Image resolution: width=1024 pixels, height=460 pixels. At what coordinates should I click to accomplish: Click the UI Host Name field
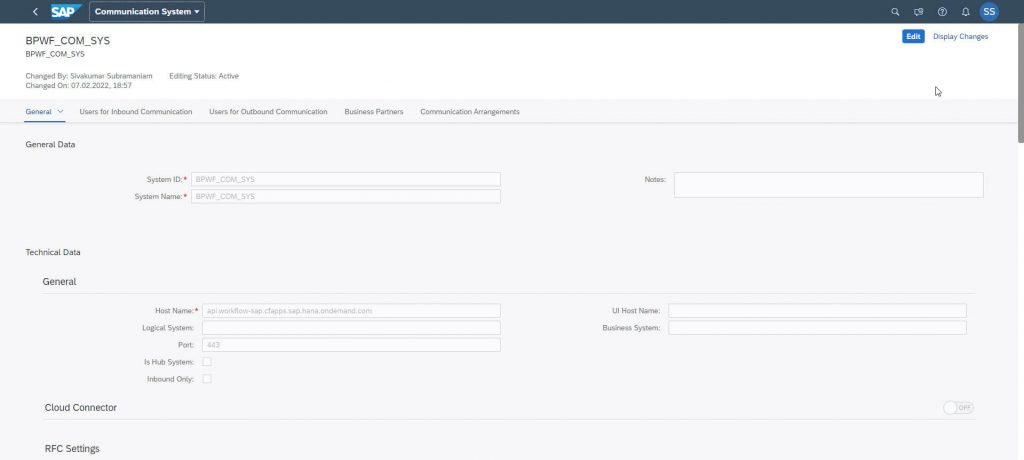[817, 310]
